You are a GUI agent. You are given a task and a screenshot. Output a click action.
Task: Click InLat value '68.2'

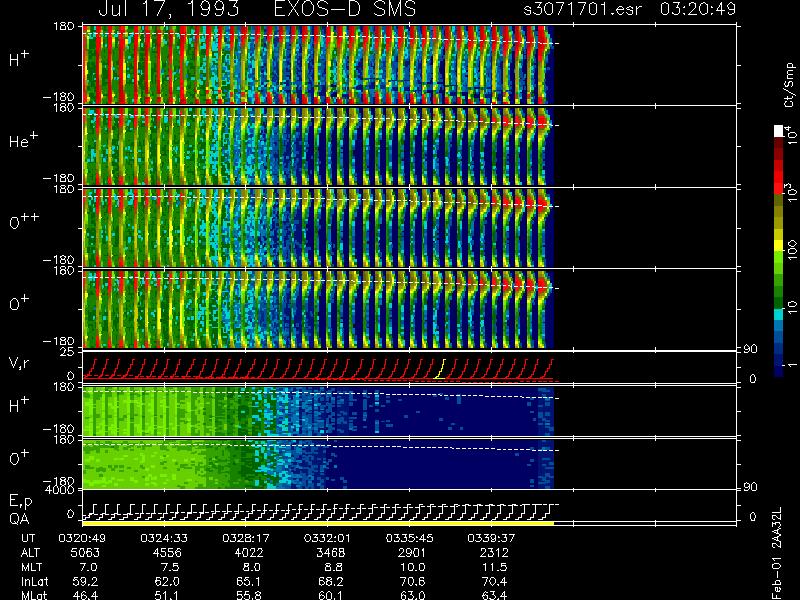point(331,581)
